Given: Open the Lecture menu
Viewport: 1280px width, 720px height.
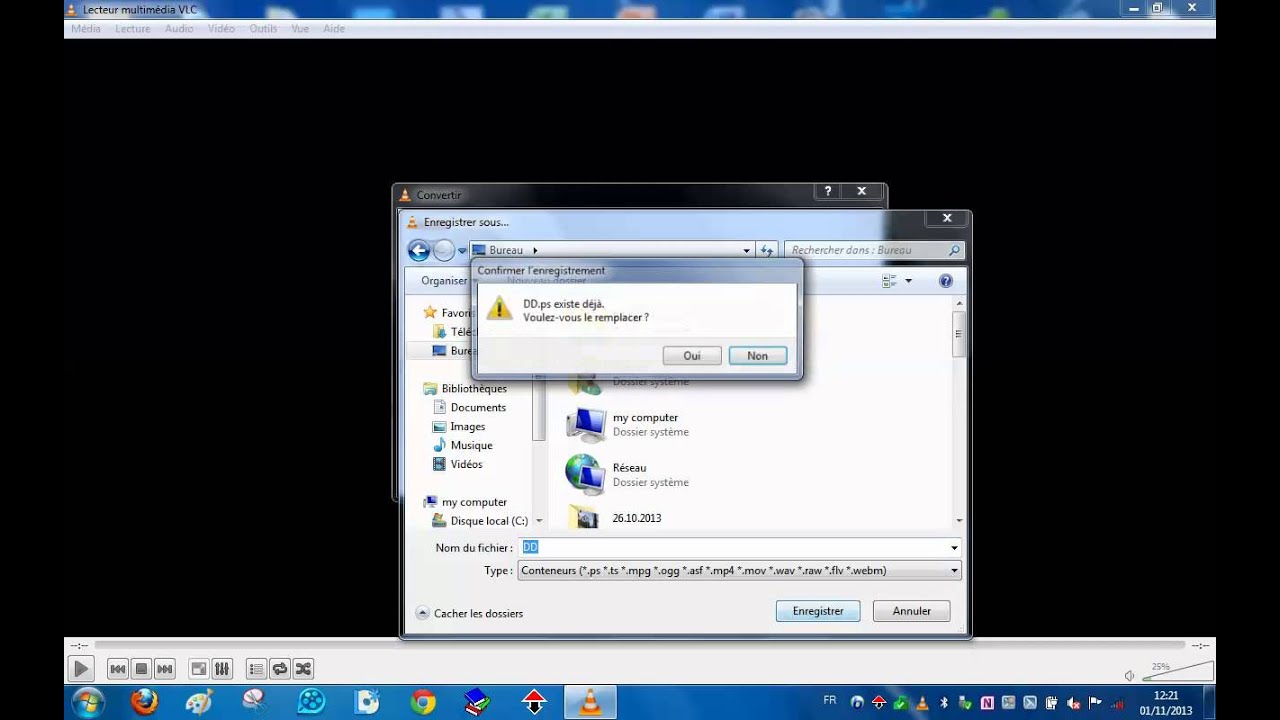Looking at the screenshot, I should (x=133, y=29).
